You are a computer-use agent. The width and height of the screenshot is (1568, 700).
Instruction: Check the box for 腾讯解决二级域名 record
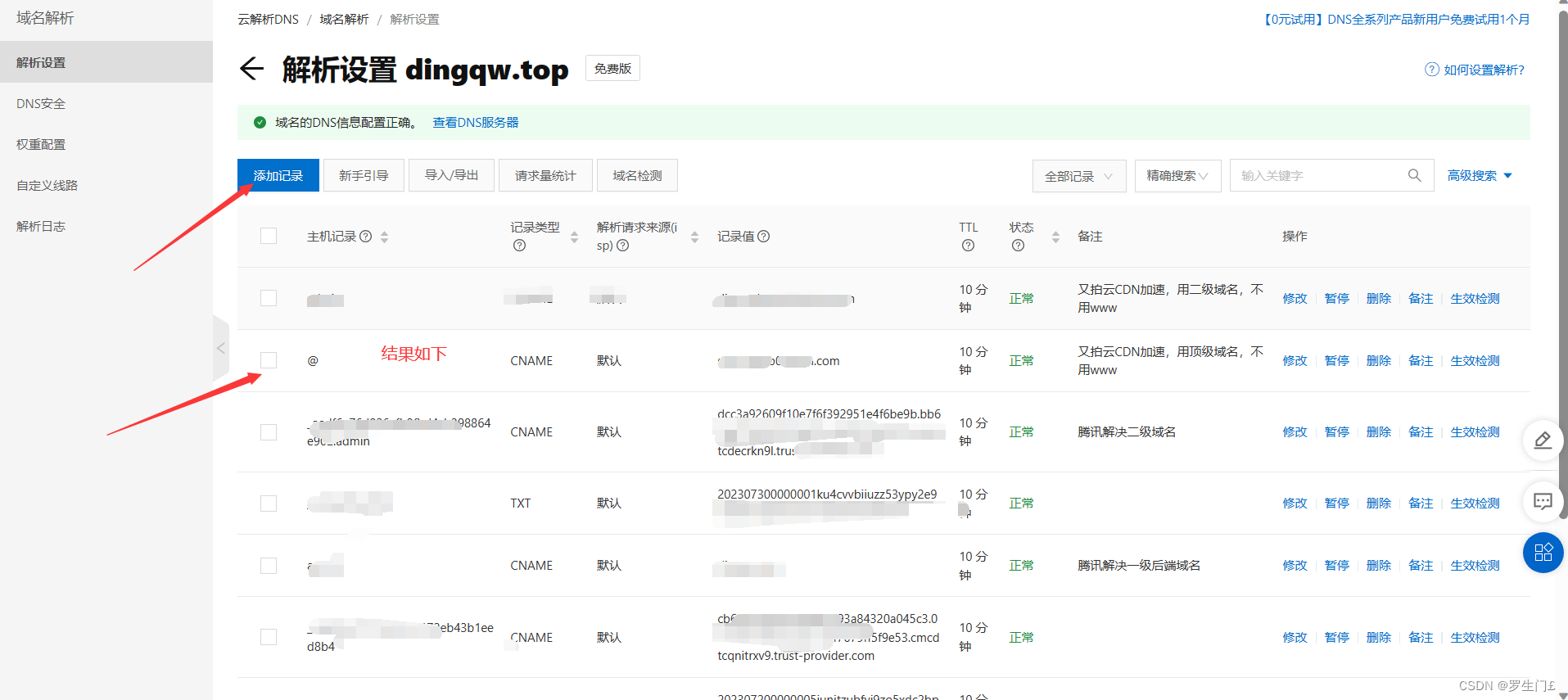(269, 431)
